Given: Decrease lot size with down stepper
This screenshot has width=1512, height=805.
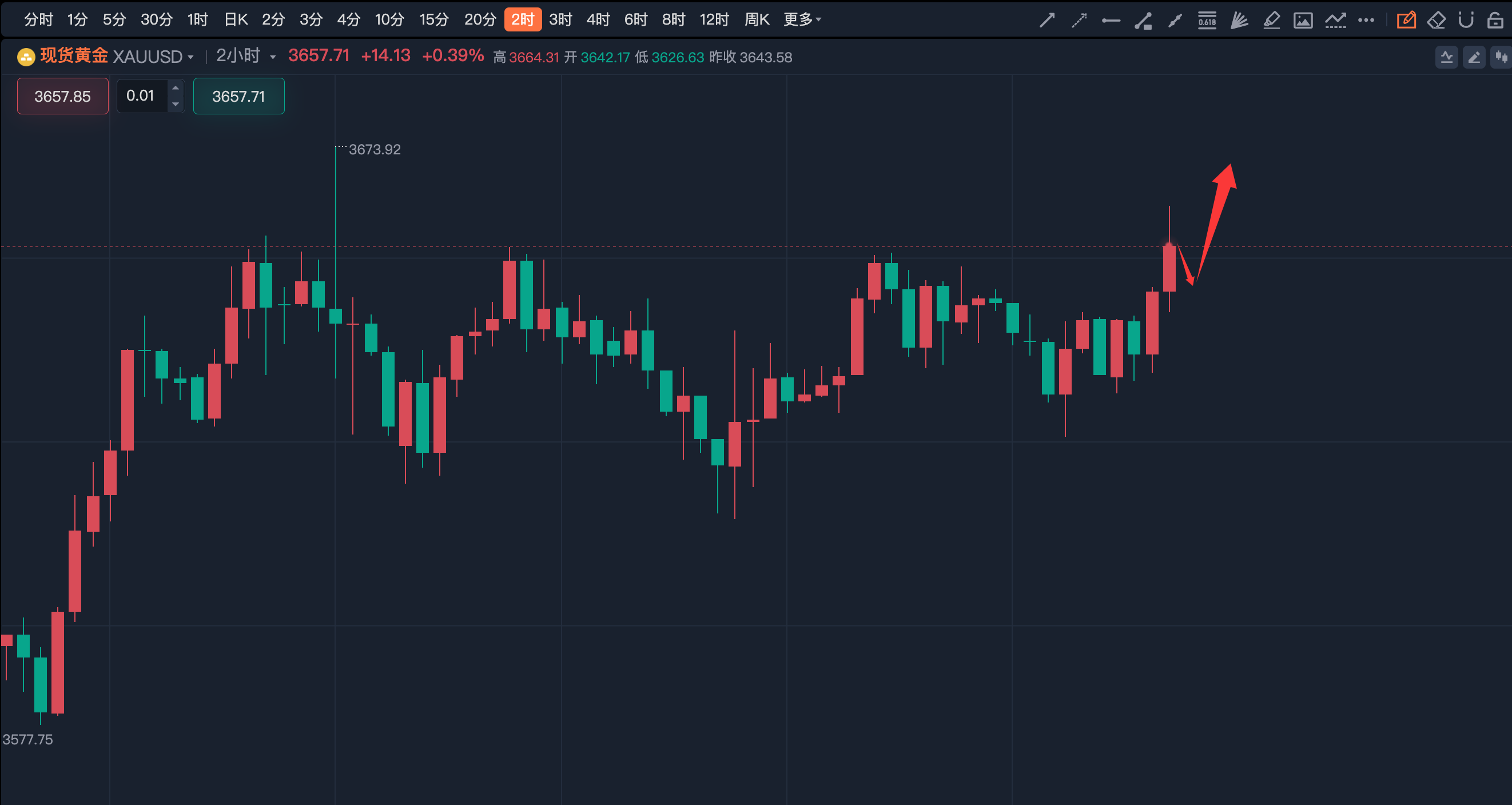Looking at the screenshot, I should (x=176, y=105).
